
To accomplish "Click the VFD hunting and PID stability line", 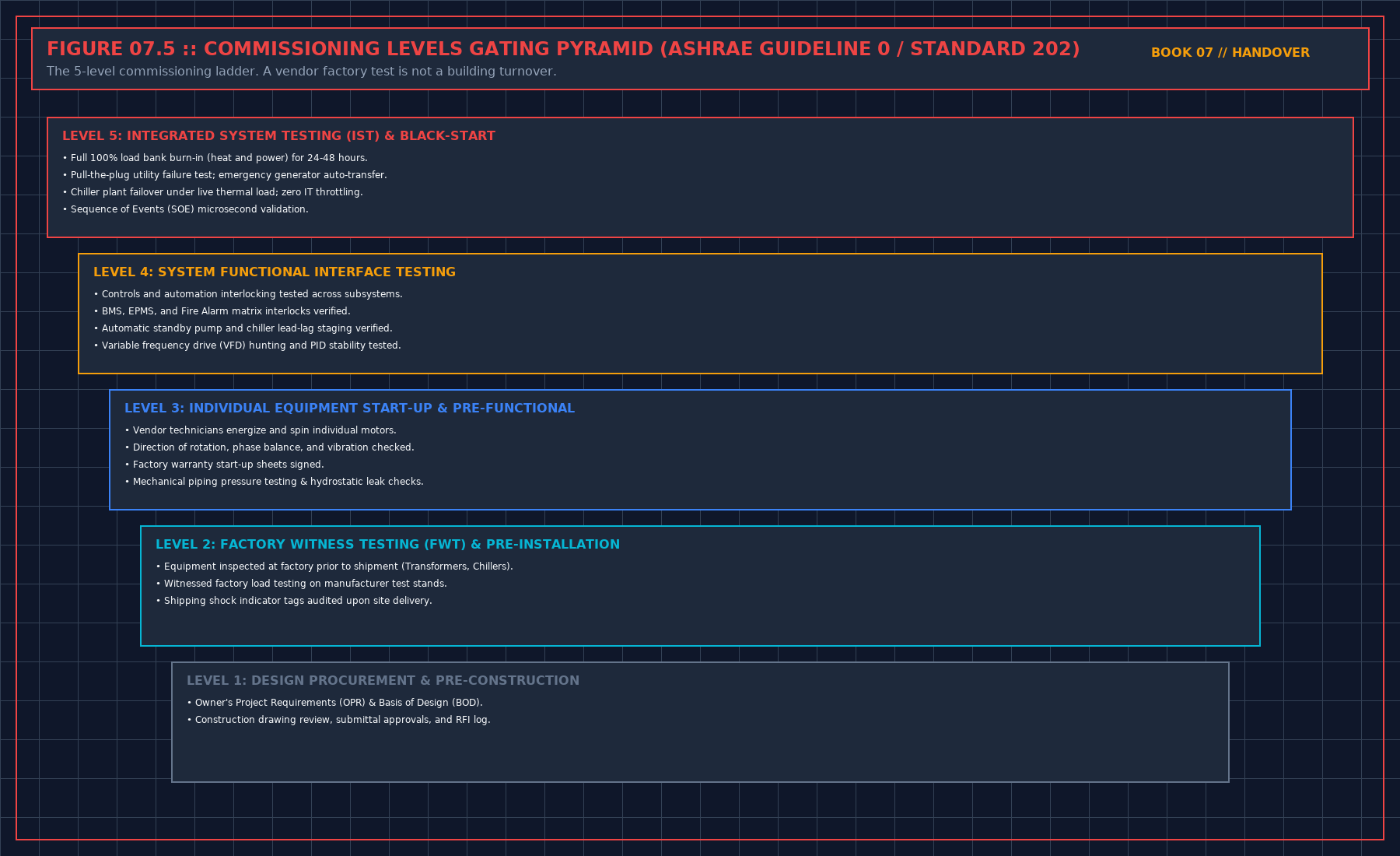I will pos(247,346).
